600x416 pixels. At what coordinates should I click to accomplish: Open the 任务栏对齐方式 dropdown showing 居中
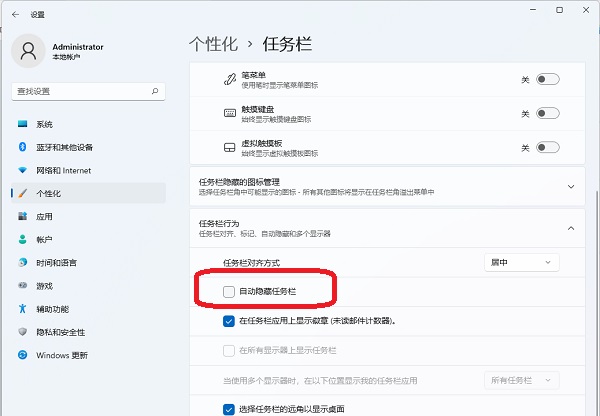(522, 263)
